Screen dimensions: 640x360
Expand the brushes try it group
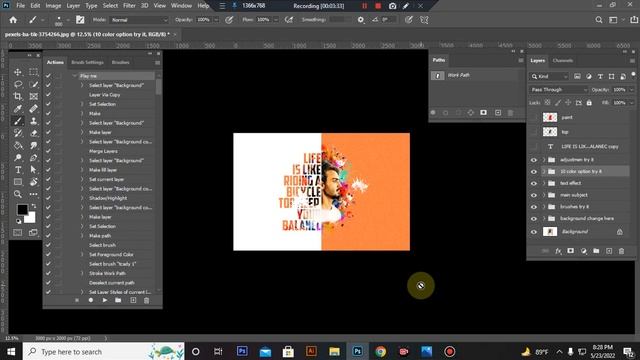544,207
